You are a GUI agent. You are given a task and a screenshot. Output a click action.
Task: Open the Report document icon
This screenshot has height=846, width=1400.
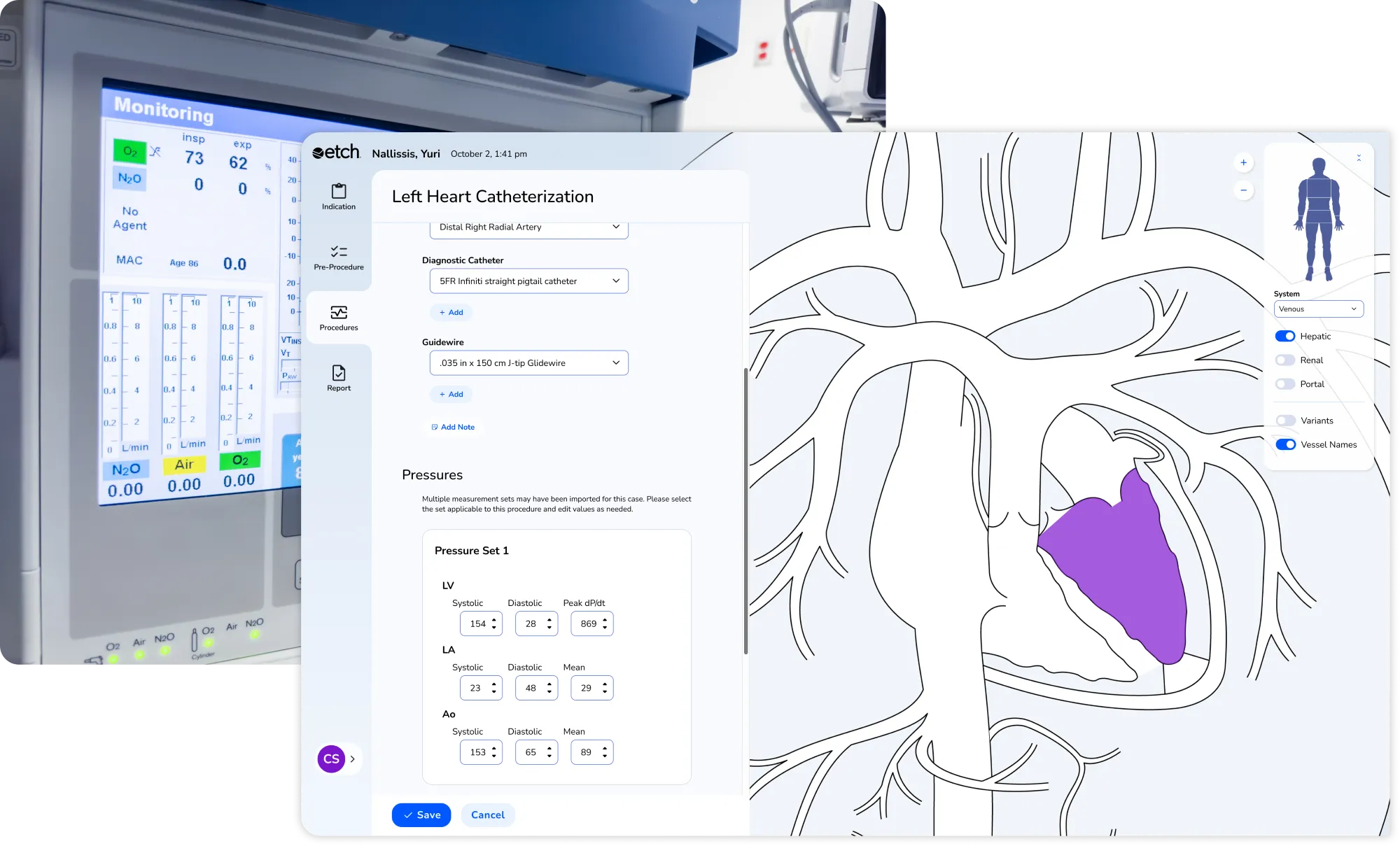(339, 373)
